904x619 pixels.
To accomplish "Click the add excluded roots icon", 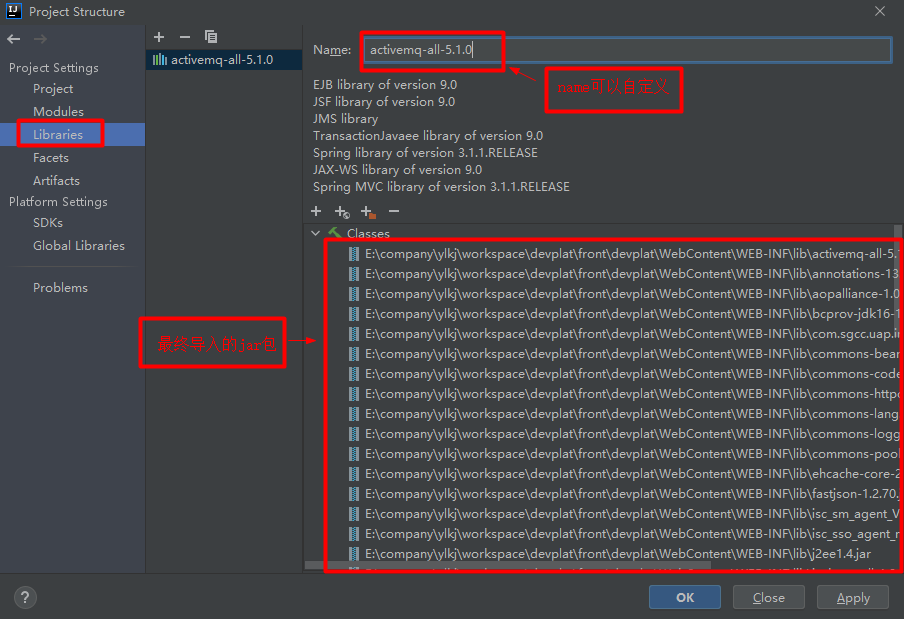I will tap(368, 212).
